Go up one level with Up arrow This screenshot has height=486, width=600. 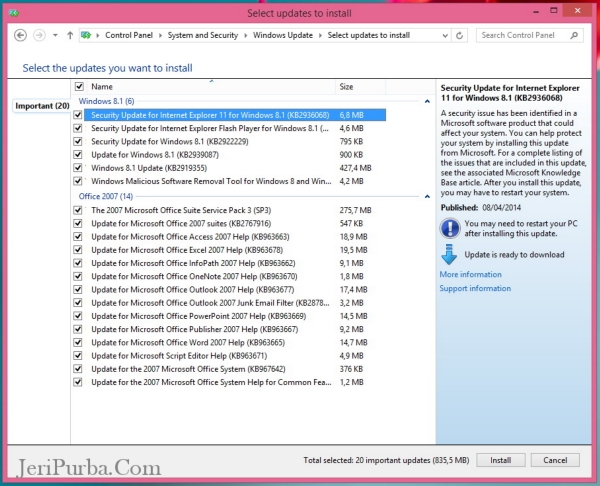pos(70,36)
